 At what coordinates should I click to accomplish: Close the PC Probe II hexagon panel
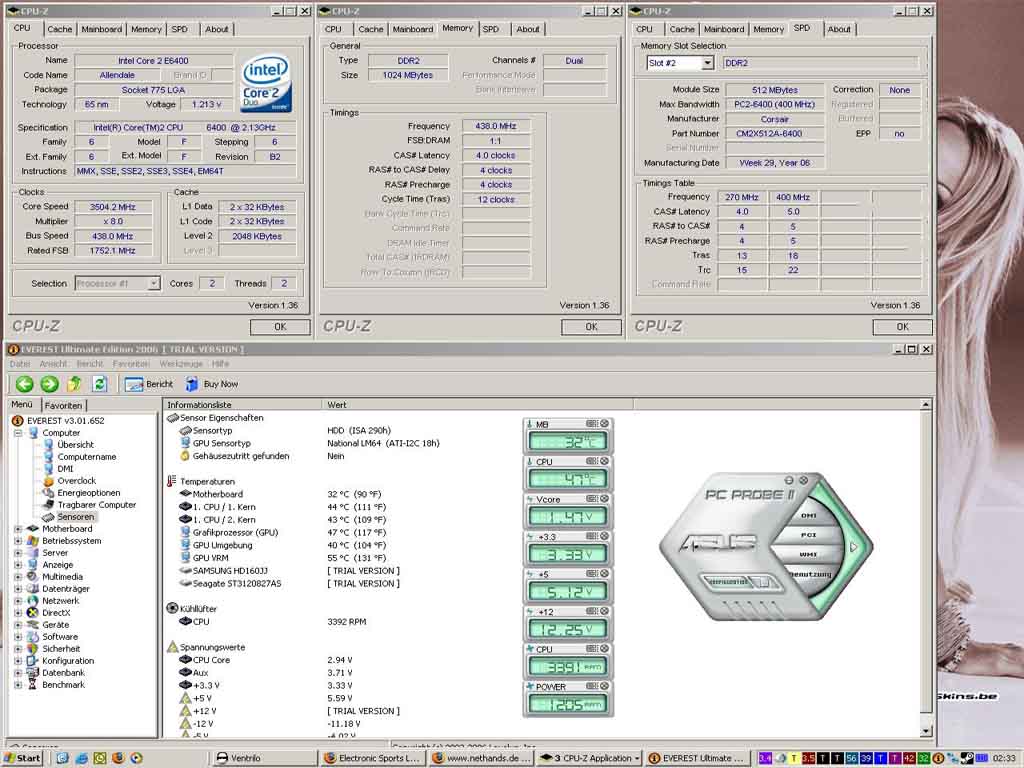point(803,480)
